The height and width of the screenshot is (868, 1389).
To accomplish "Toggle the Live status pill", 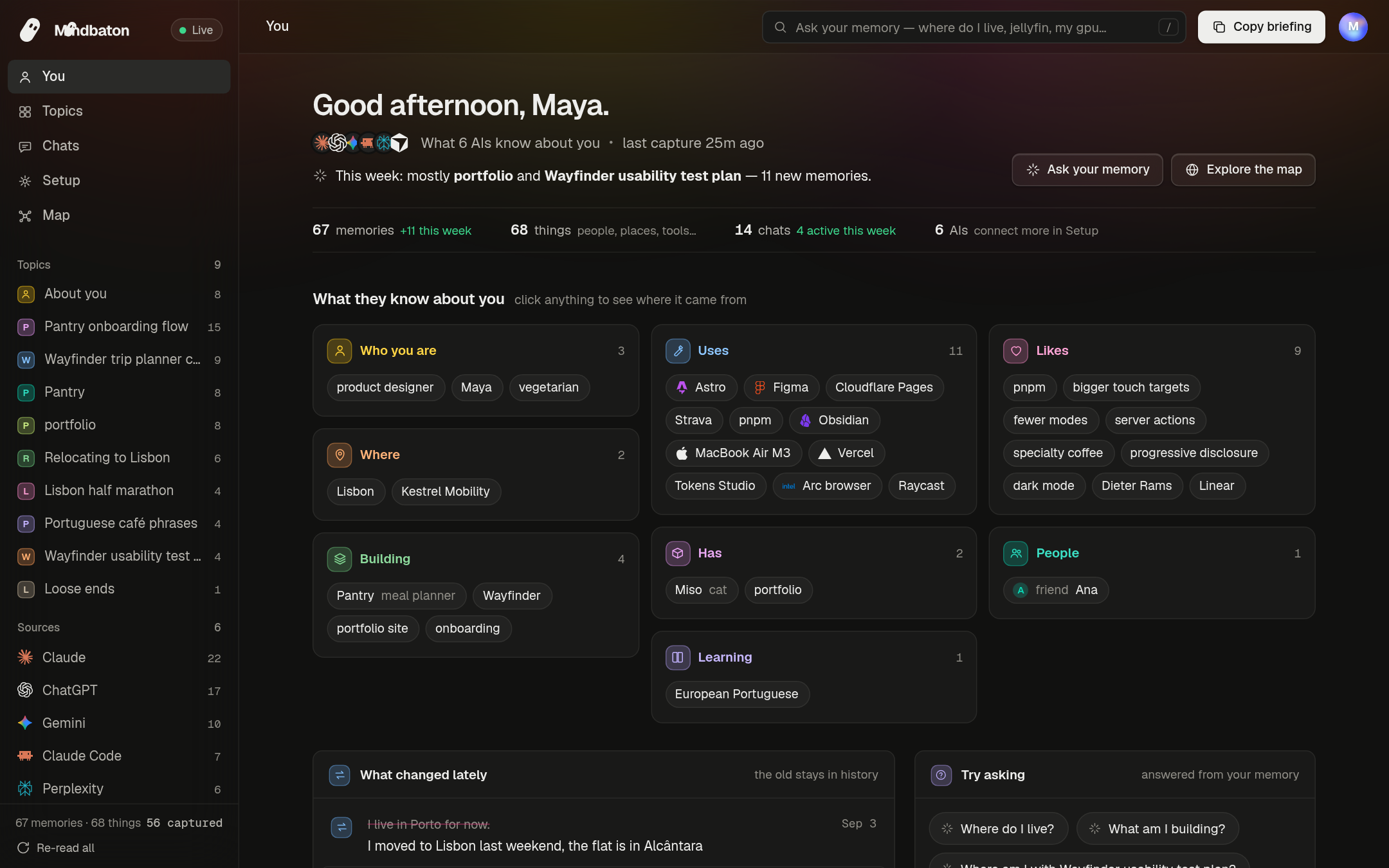I will pos(196,30).
